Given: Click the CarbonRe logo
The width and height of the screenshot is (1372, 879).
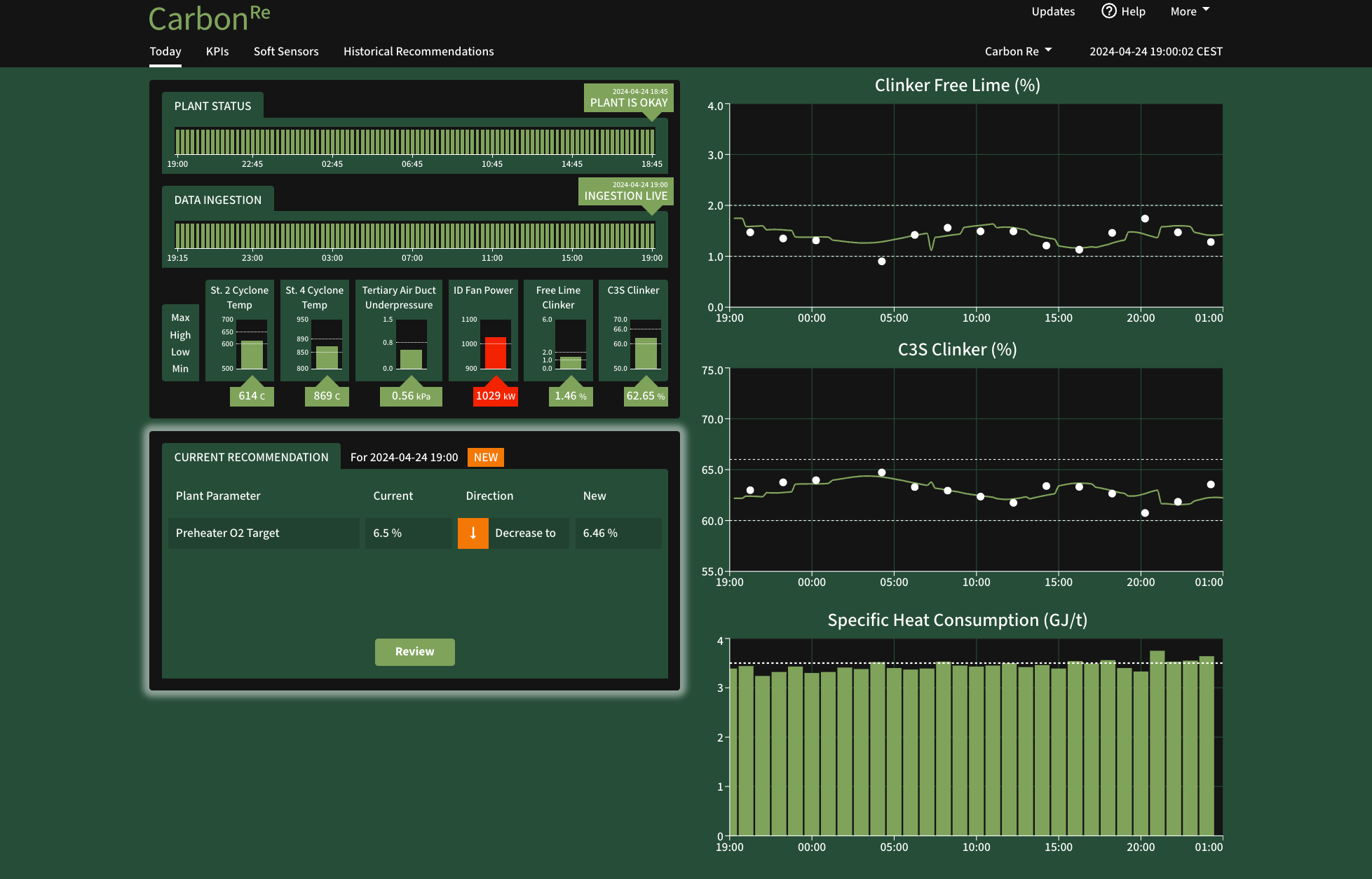Looking at the screenshot, I should 209,18.
